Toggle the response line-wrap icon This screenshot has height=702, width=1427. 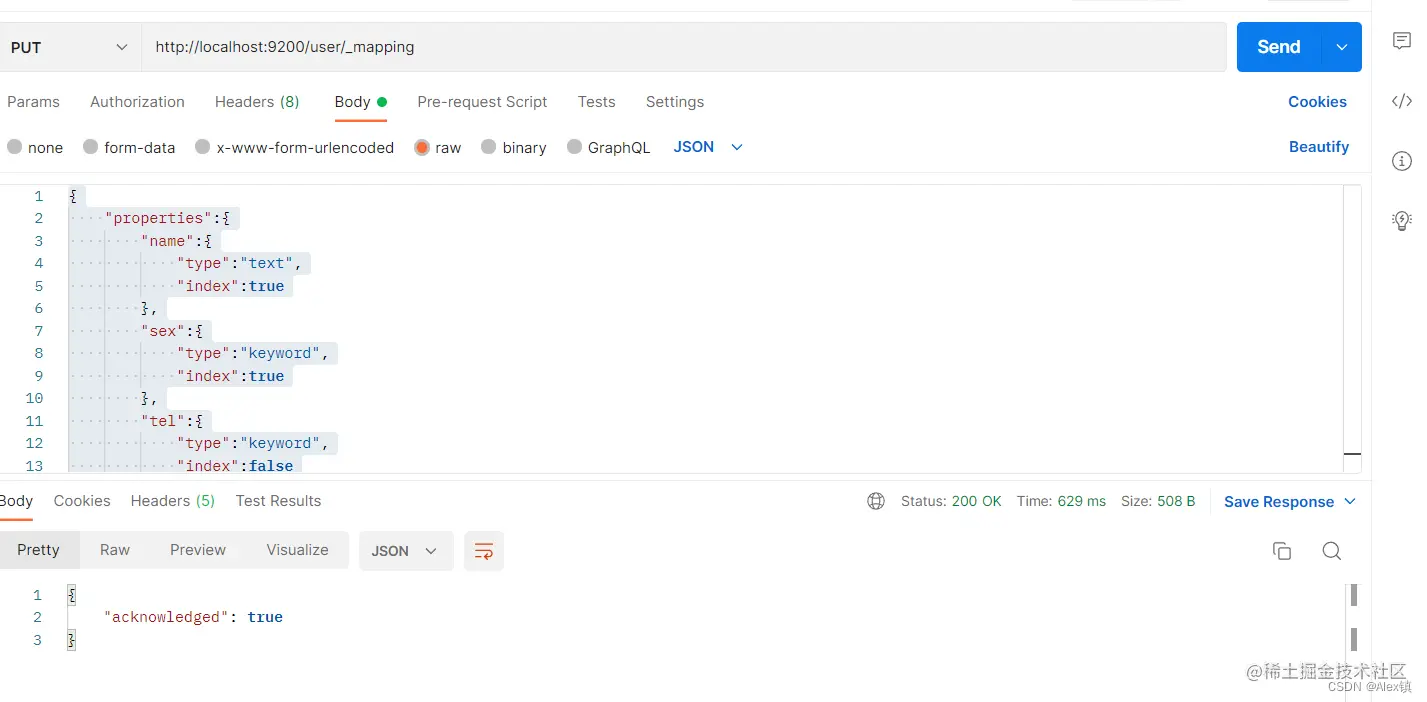(x=484, y=551)
